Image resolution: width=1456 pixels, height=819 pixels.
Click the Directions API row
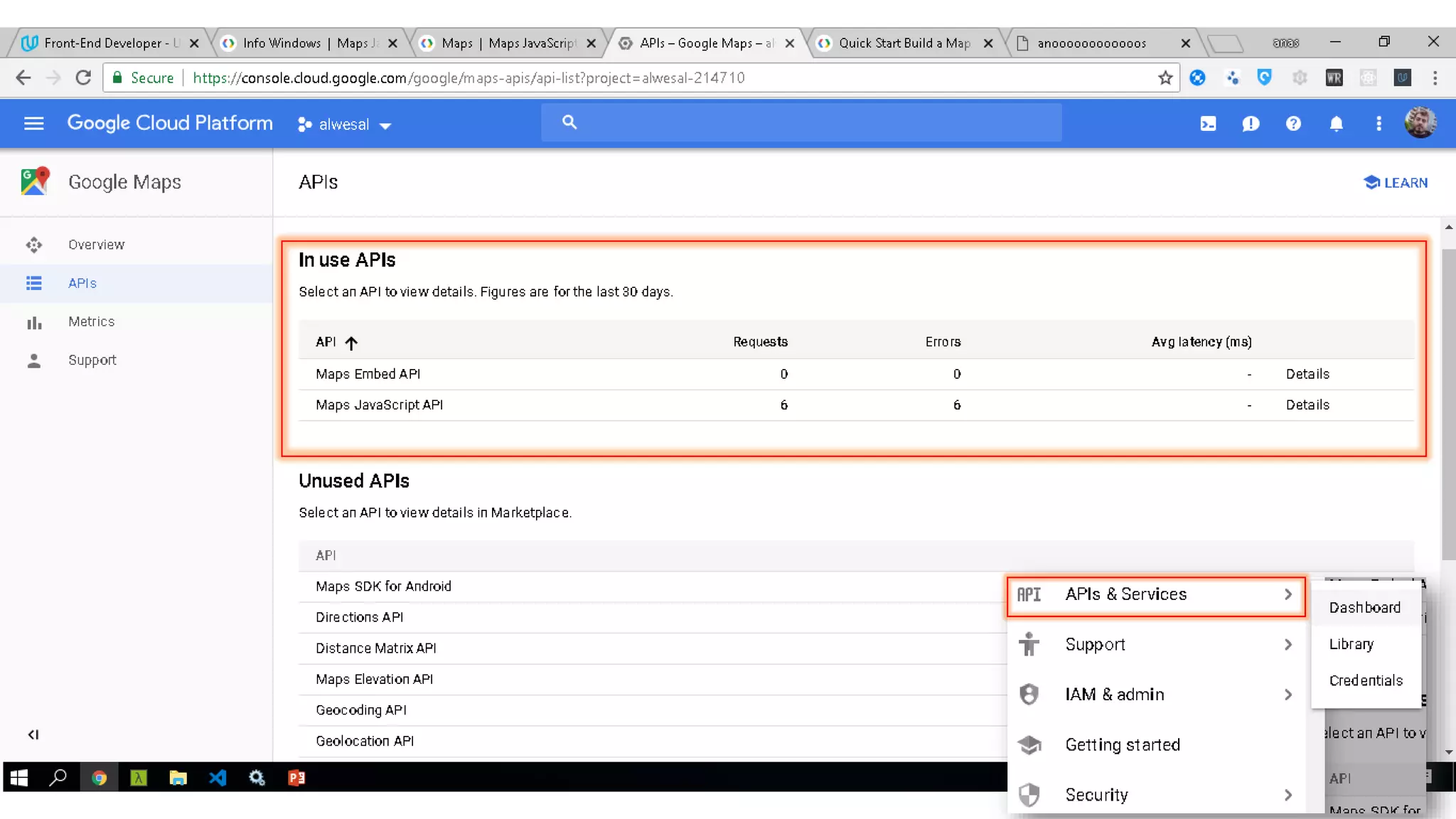click(359, 617)
